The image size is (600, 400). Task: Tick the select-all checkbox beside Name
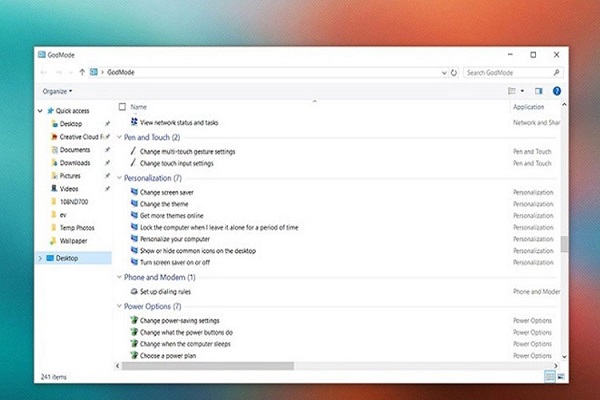(122, 106)
